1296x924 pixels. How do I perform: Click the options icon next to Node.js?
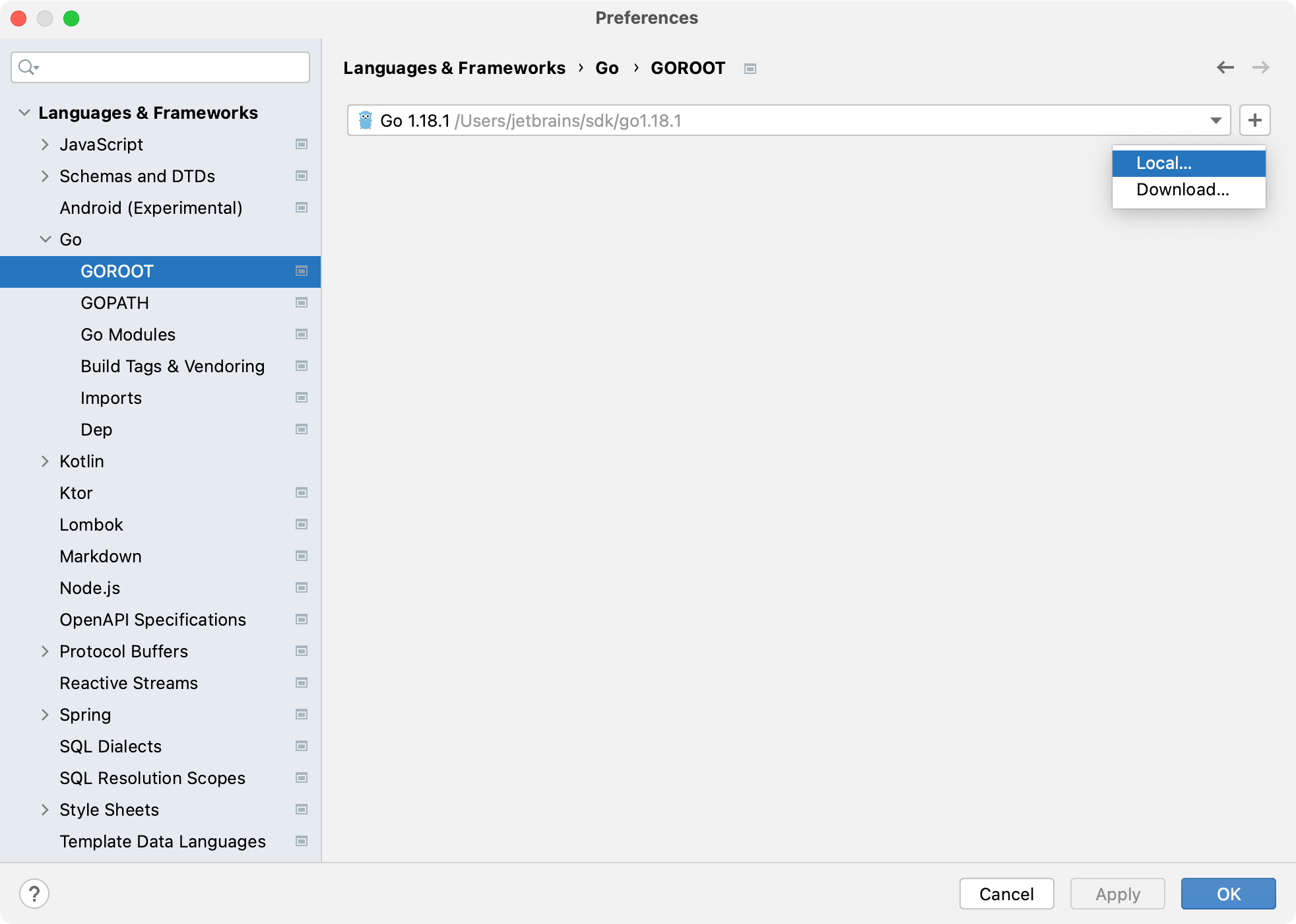(x=301, y=587)
